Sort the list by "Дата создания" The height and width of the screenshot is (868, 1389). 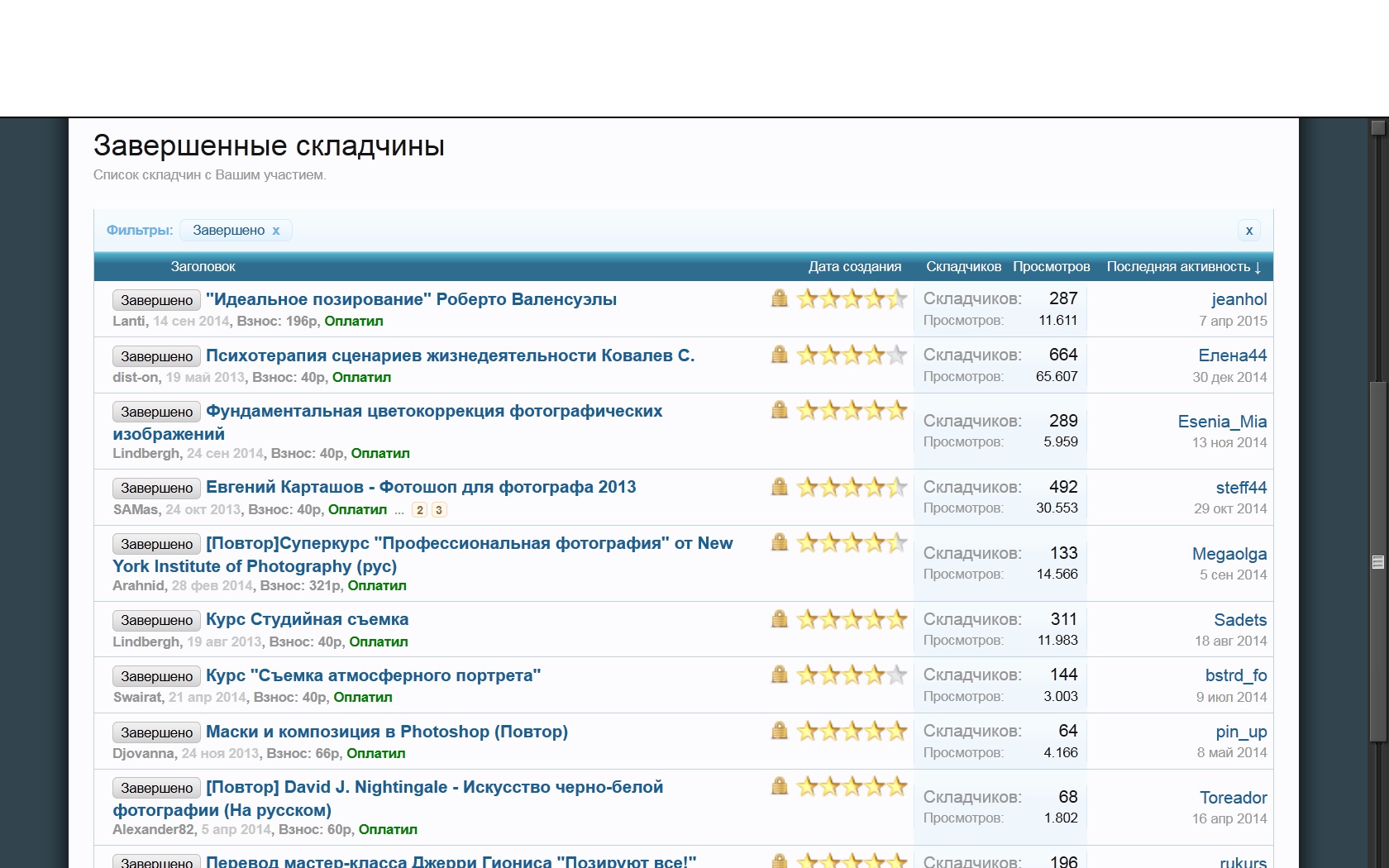(854, 267)
